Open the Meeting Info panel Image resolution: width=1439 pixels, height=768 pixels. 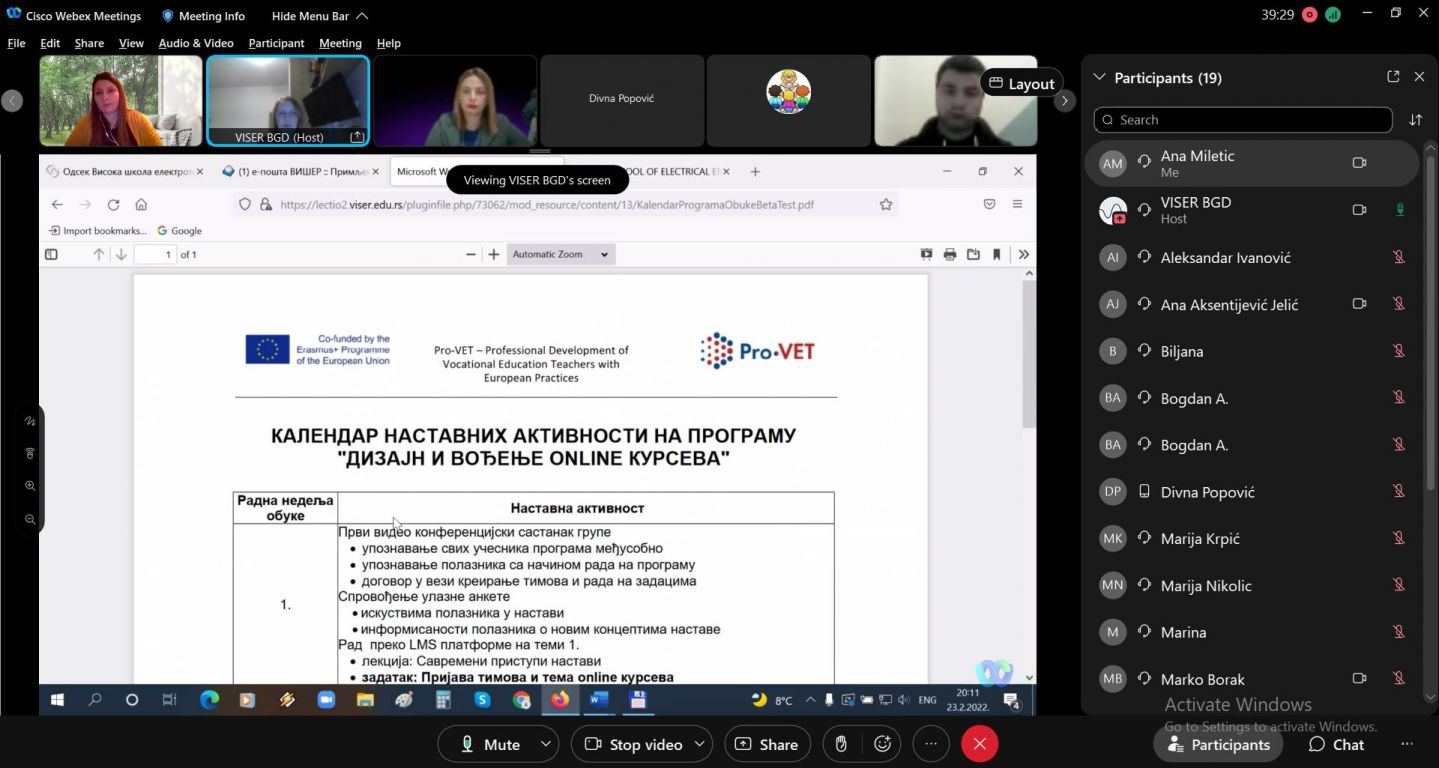[x=203, y=16]
